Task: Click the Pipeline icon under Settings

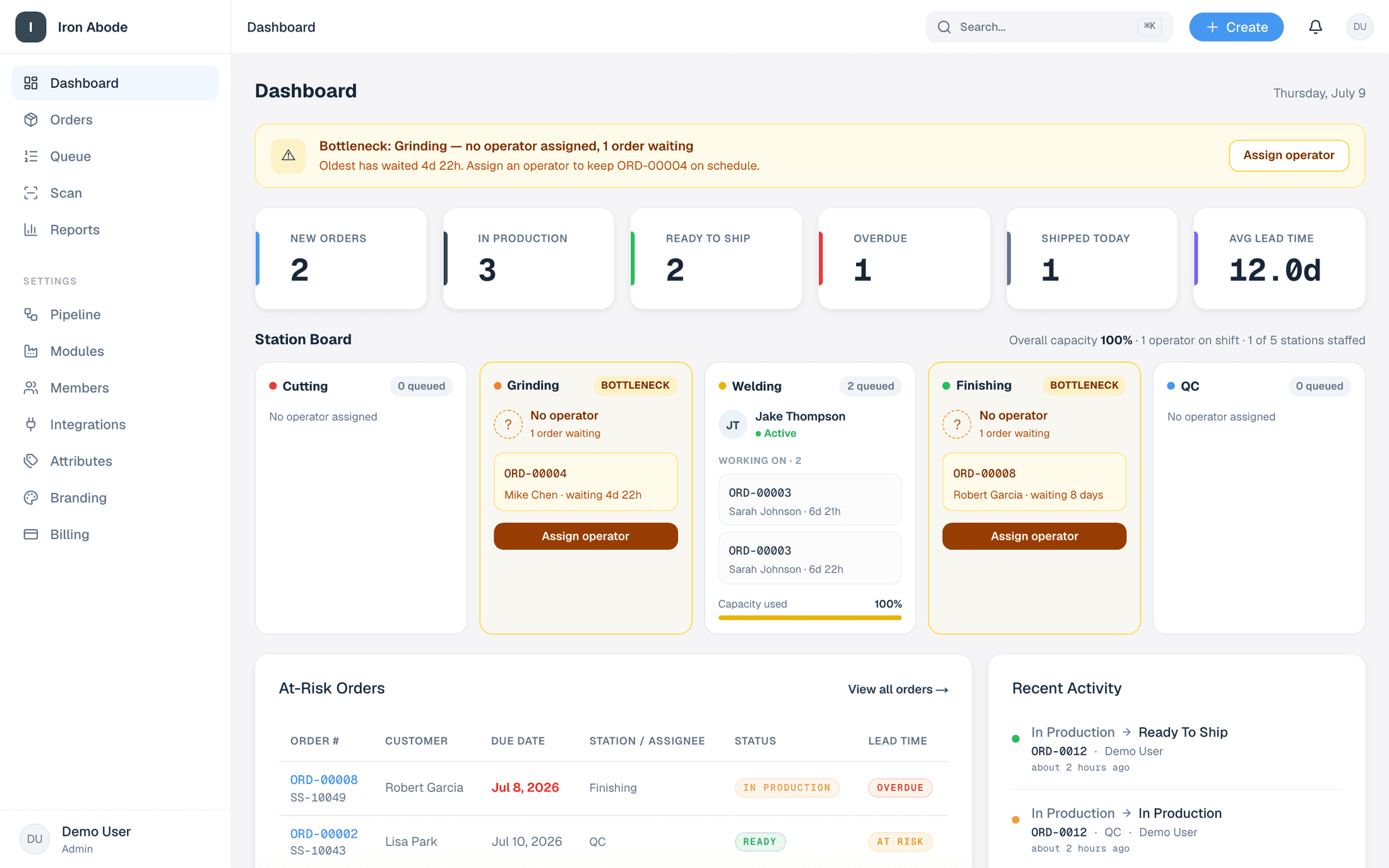Action: pos(31,314)
